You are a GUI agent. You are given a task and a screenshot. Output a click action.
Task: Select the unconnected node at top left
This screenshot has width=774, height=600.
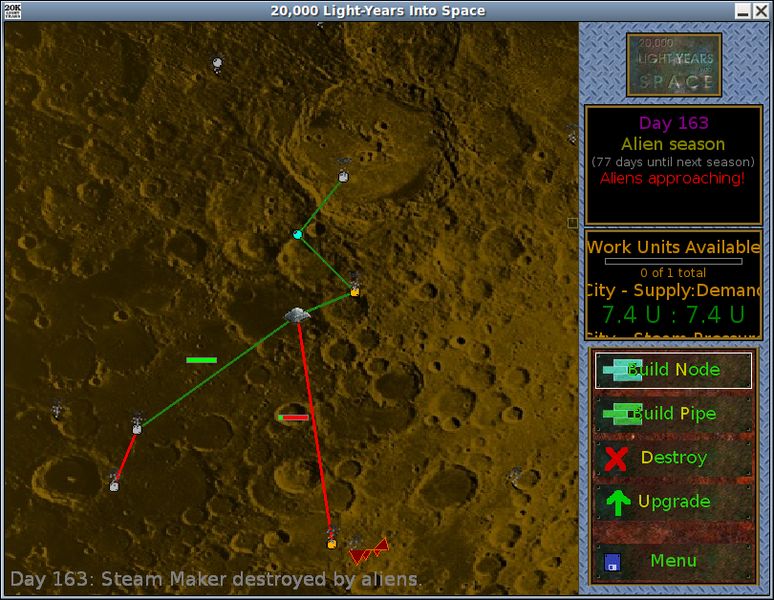tap(217, 63)
